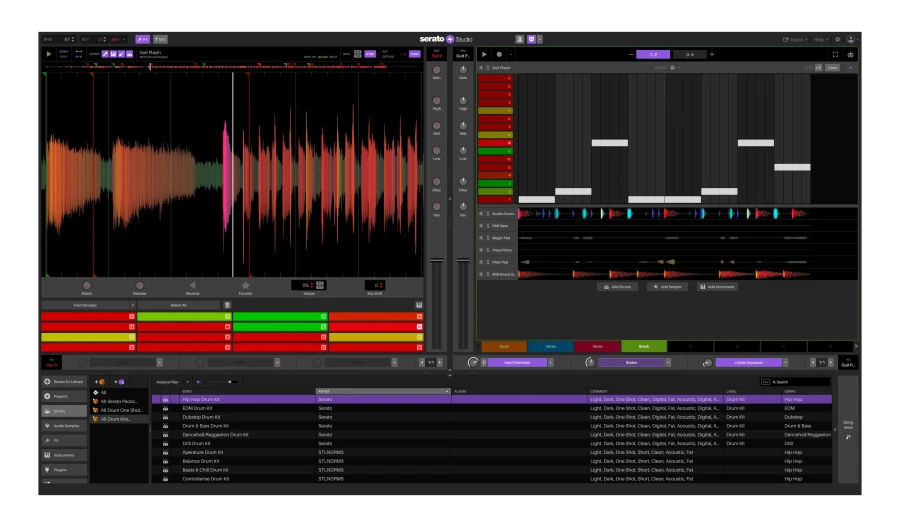Open the Select All dropdown

pyautogui.click(x=179, y=305)
